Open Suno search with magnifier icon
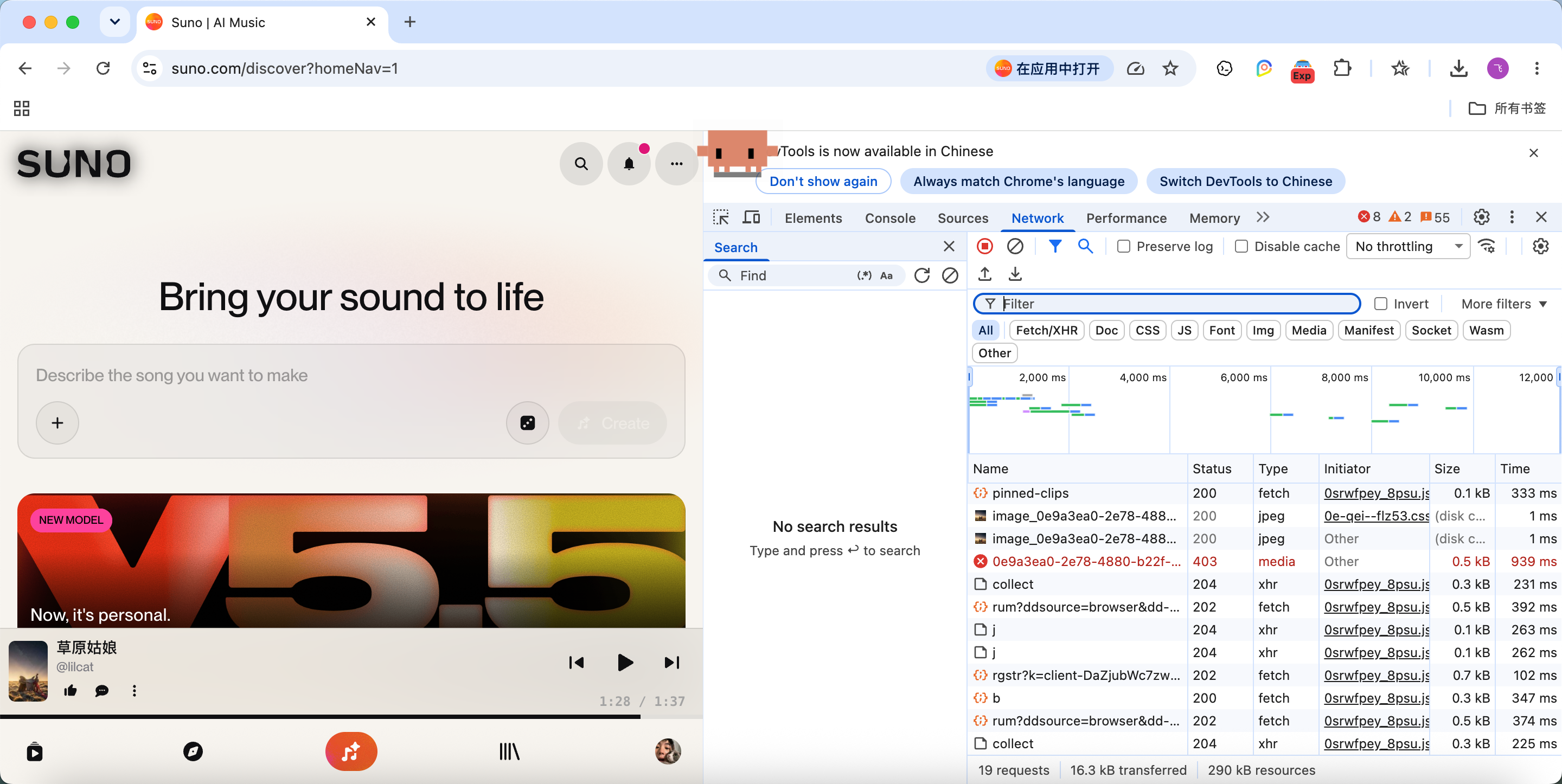Viewport: 1562px width, 784px height. click(x=581, y=164)
